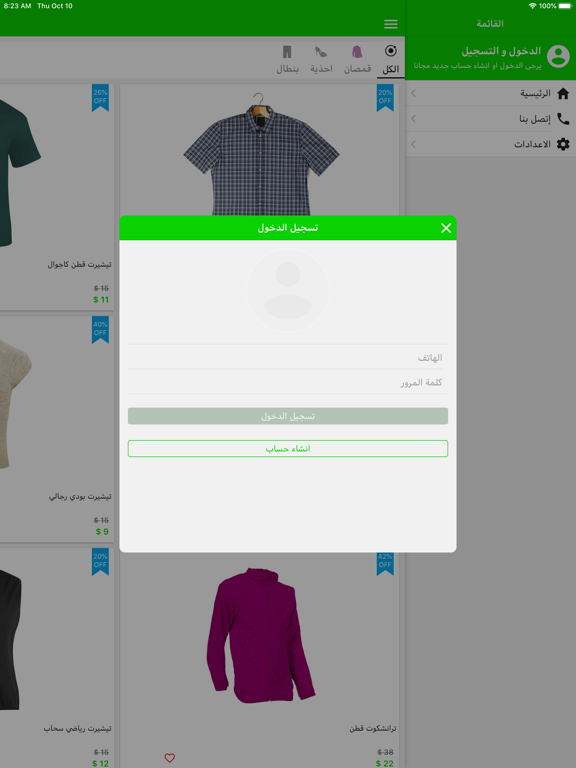Click the phone icon beside إتصل بنا
The width and height of the screenshot is (576, 768).
pyautogui.click(x=563, y=119)
